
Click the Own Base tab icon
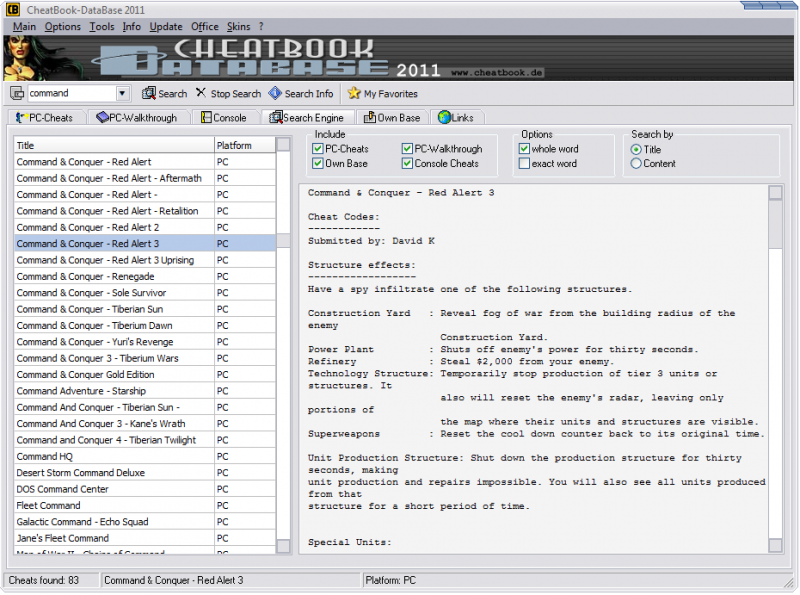(369, 118)
